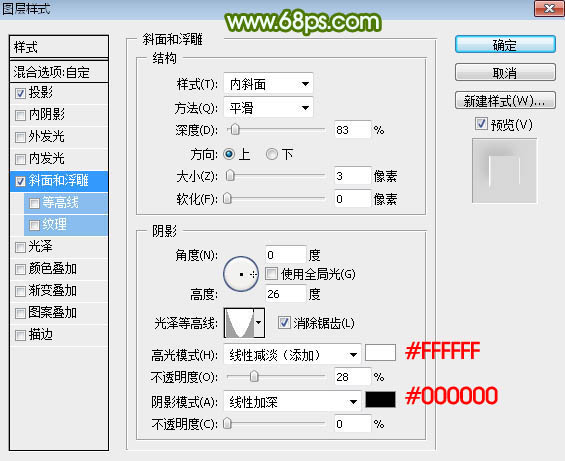Click the 高度 value input field

[285, 294]
